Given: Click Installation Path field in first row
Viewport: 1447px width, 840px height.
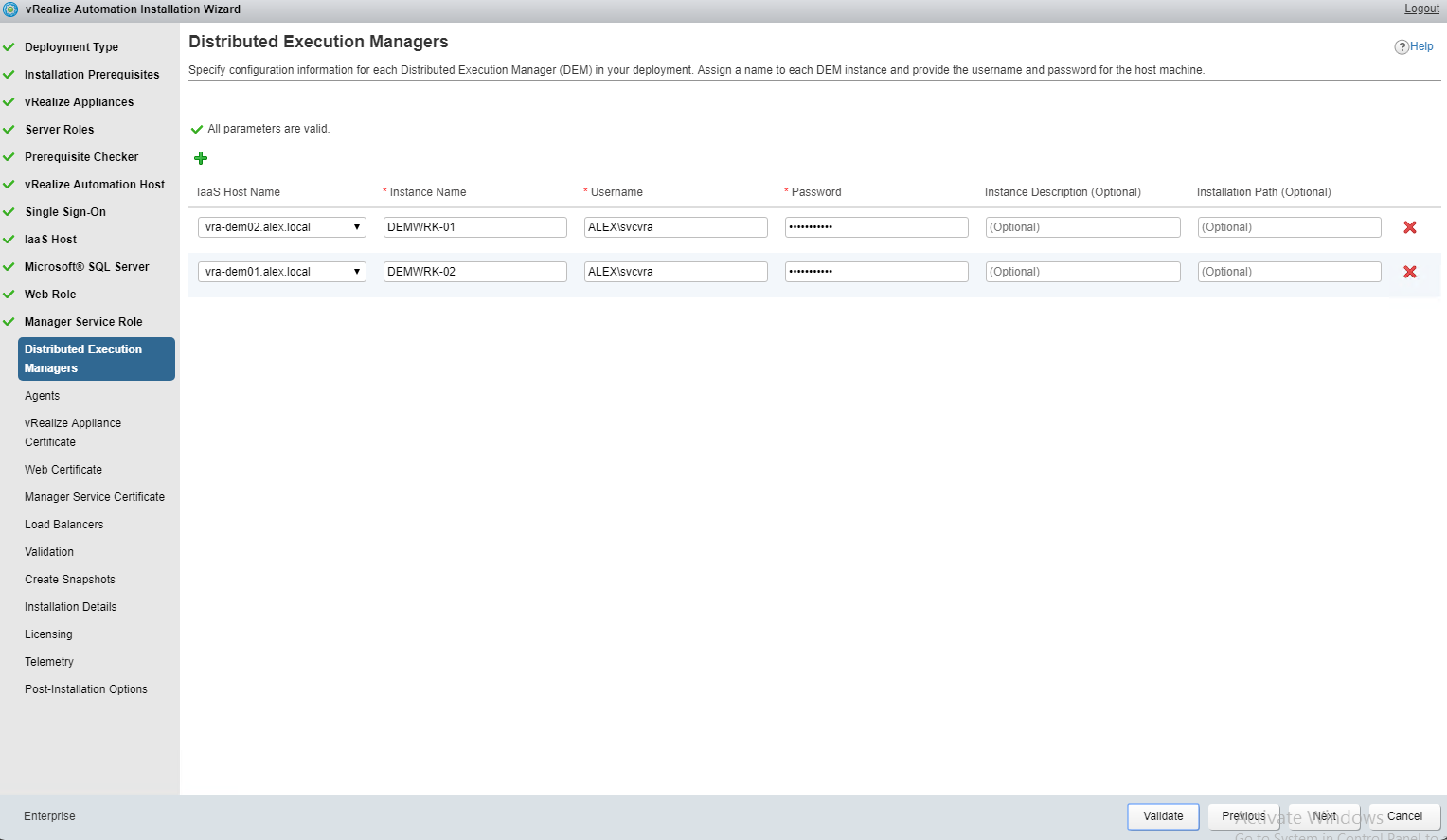Looking at the screenshot, I should click(1288, 227).
